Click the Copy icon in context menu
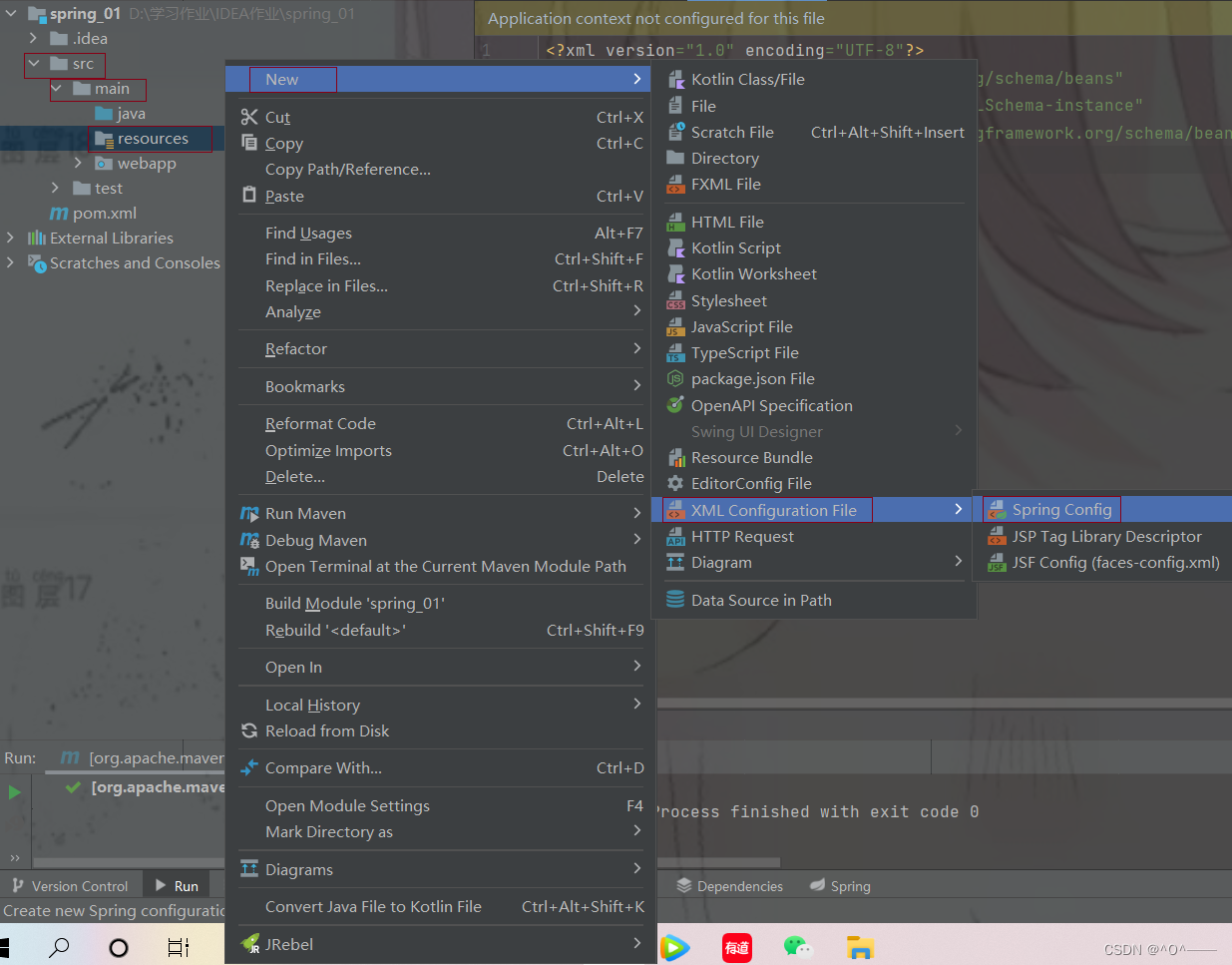The image size is (1232, 965). [x=249, y=143]
